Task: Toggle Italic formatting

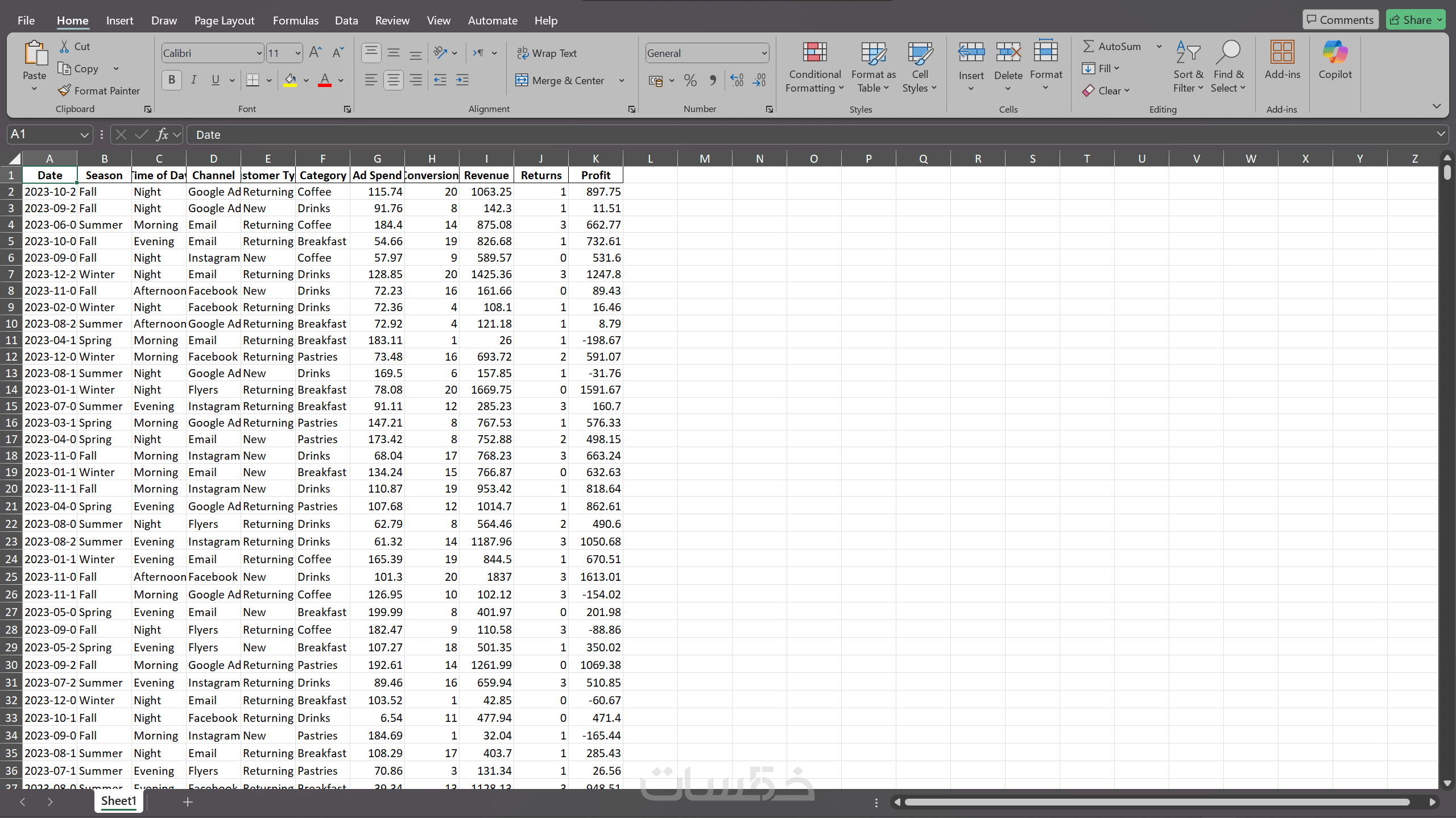Action: [193, 80]
